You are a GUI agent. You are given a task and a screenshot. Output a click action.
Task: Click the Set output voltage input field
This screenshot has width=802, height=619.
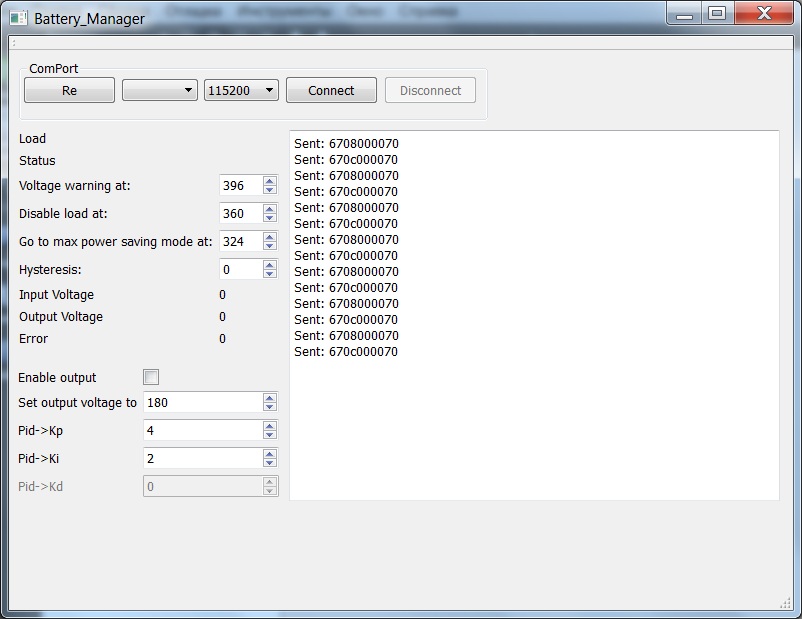(x=202, y=402)
